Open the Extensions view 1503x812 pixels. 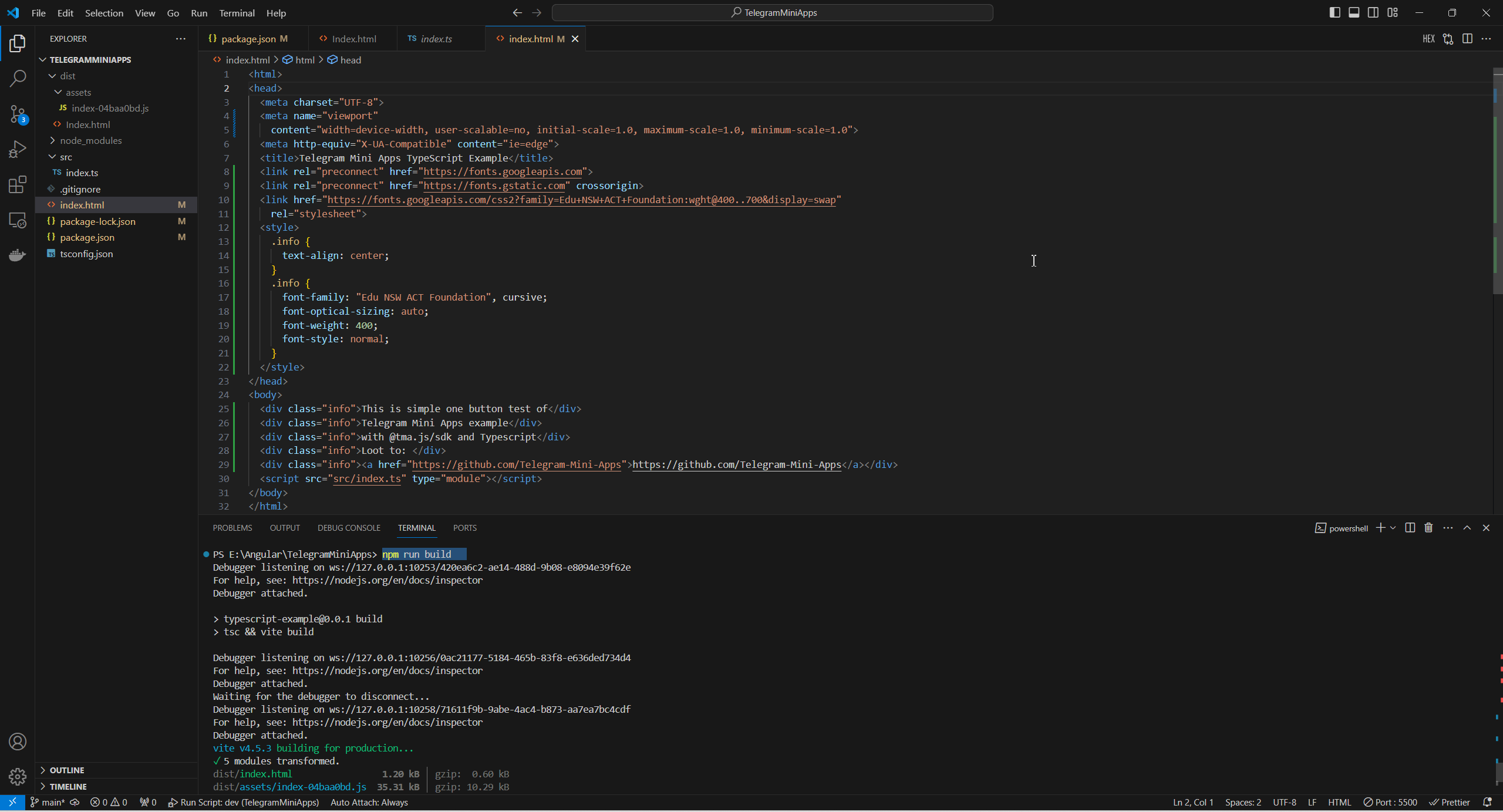[x=18, y=185]
